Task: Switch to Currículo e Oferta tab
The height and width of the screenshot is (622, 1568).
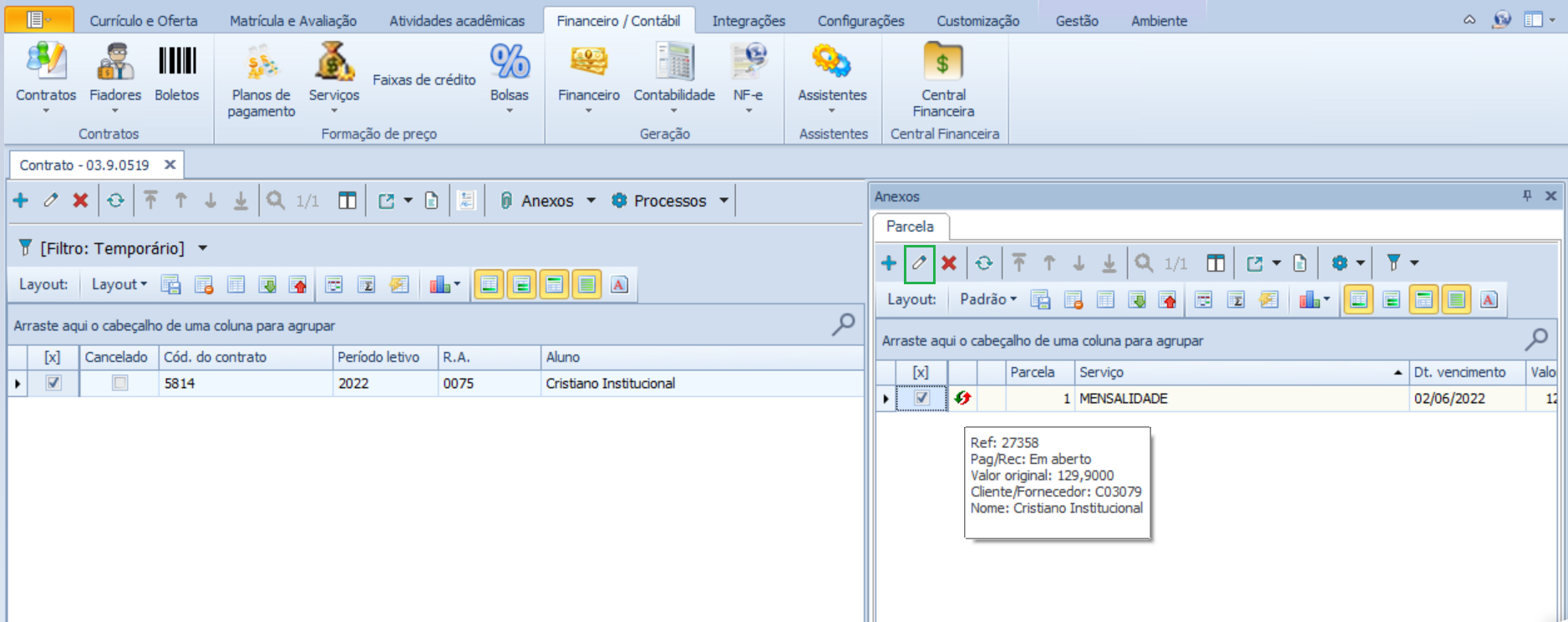Action: click(144, 21)
